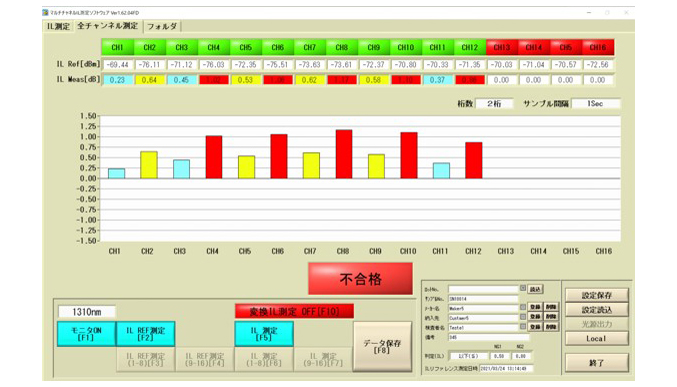Open the フォルダ tab
The image size is (677, 387).
pyautogui.click(x=162, y=26)
